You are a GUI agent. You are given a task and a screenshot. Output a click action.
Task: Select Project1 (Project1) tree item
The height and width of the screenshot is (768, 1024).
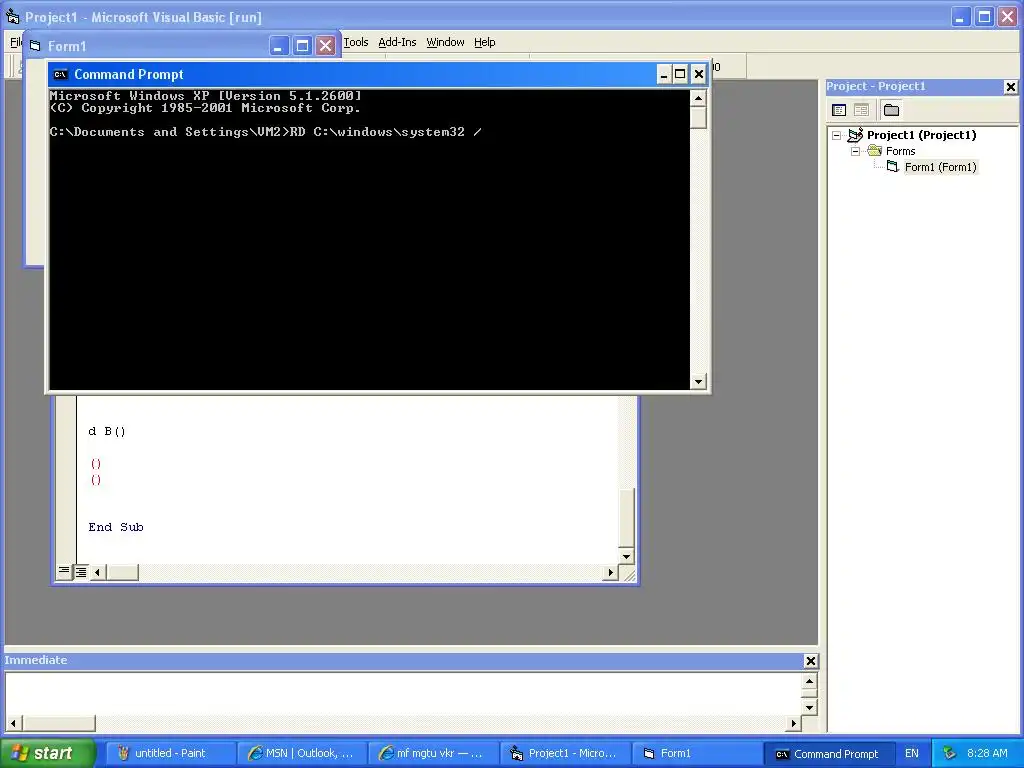click(921, 135)
